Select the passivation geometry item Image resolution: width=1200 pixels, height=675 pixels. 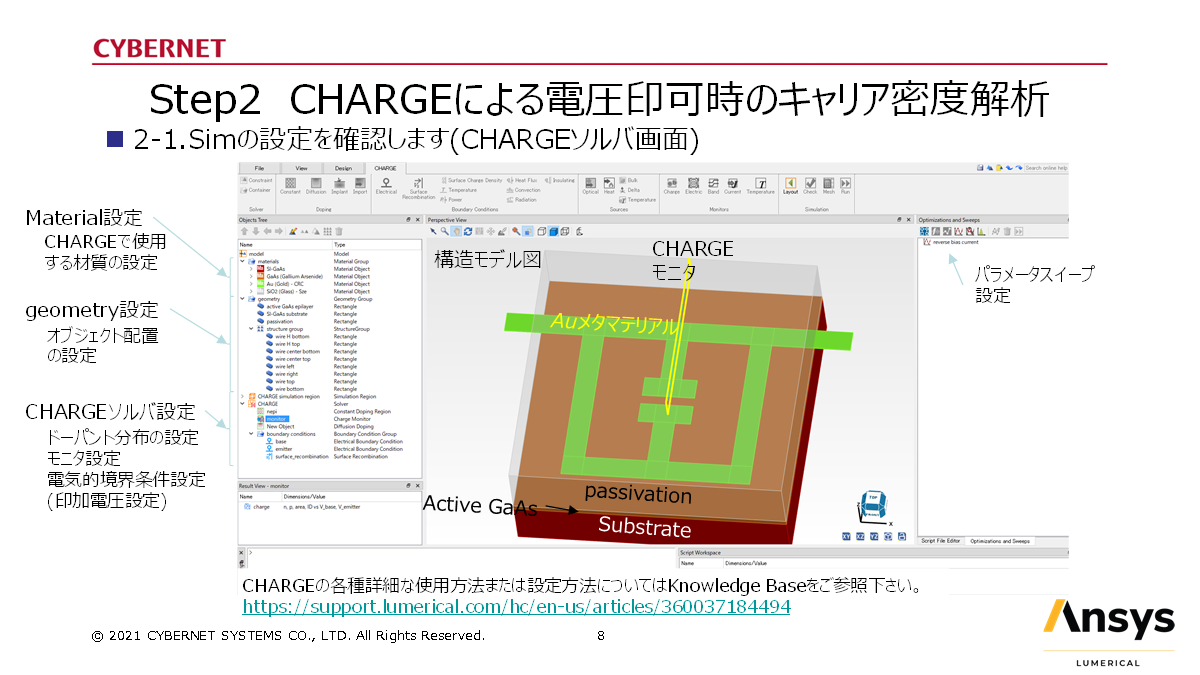[279, 321]
